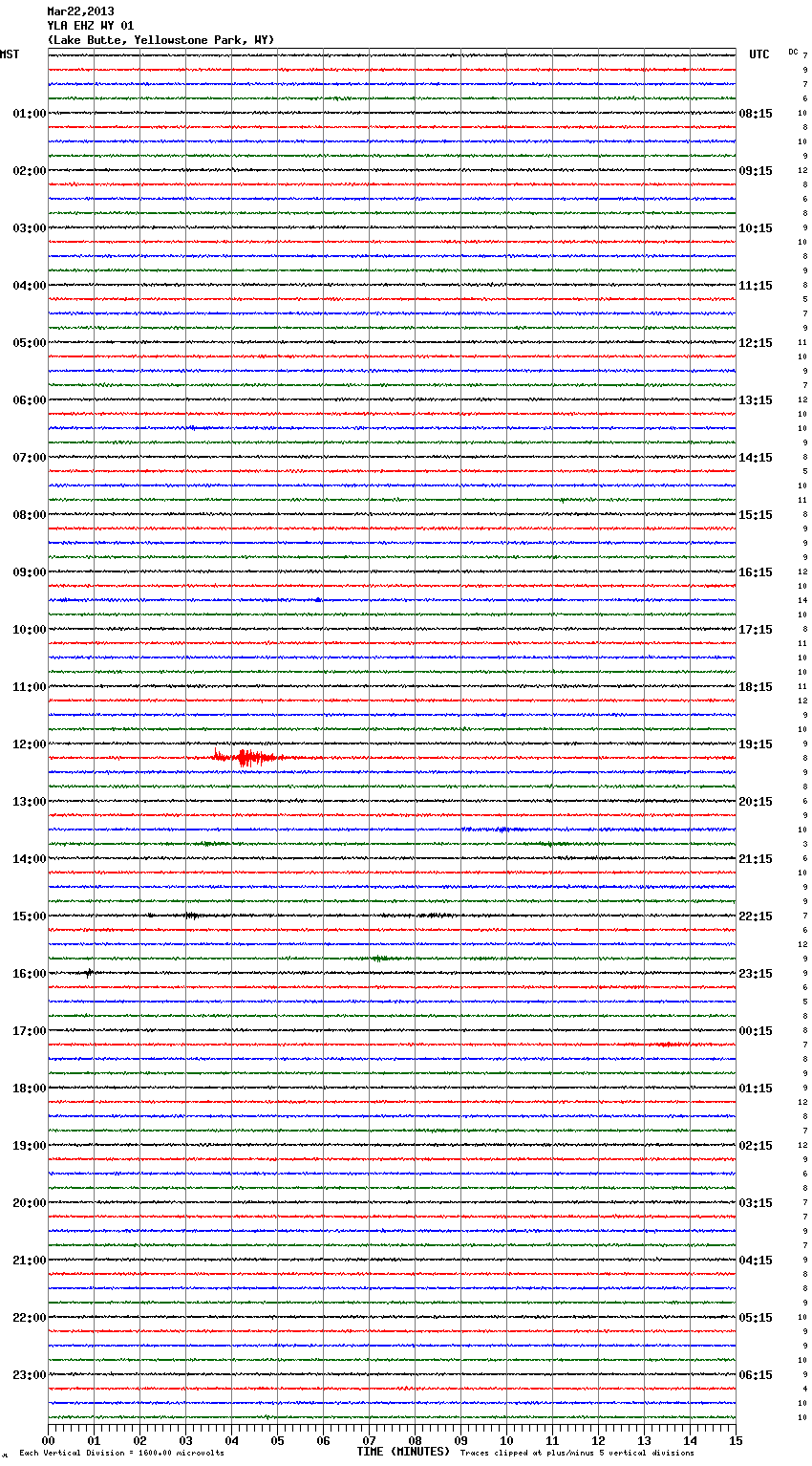Select the 12:00 MST row label

coord(30,744)
